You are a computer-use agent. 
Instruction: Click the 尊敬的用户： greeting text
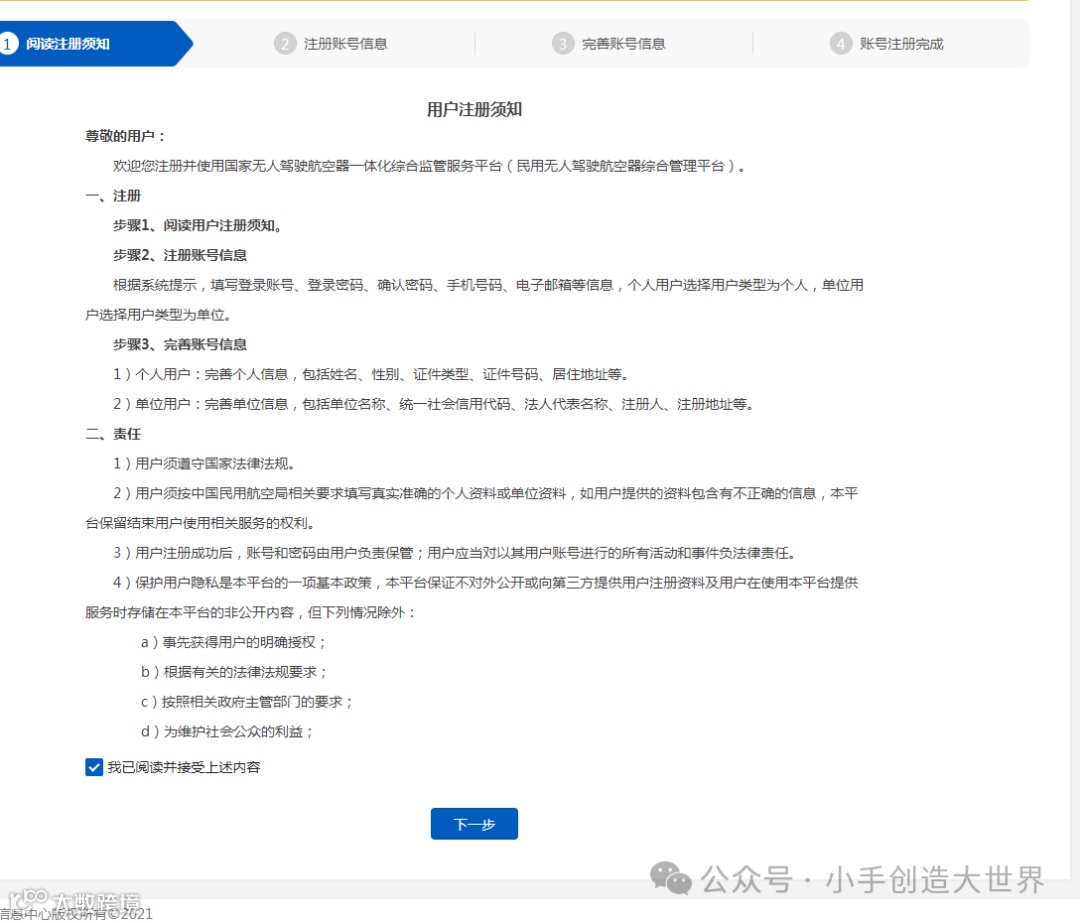point(125,136)
